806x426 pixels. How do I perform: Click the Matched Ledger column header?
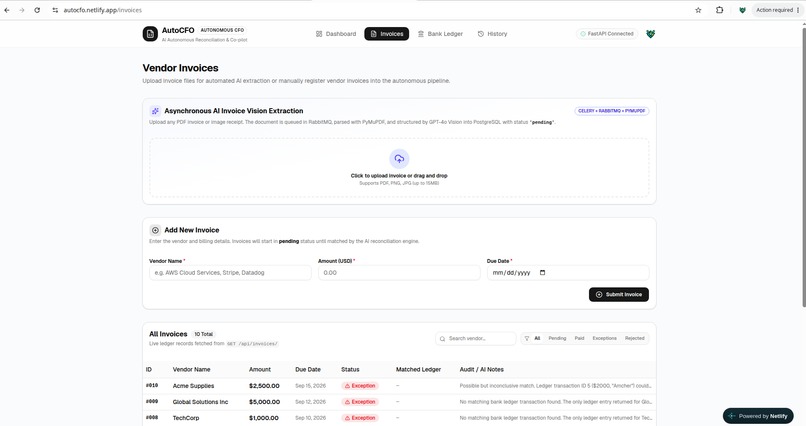(418, 369)
